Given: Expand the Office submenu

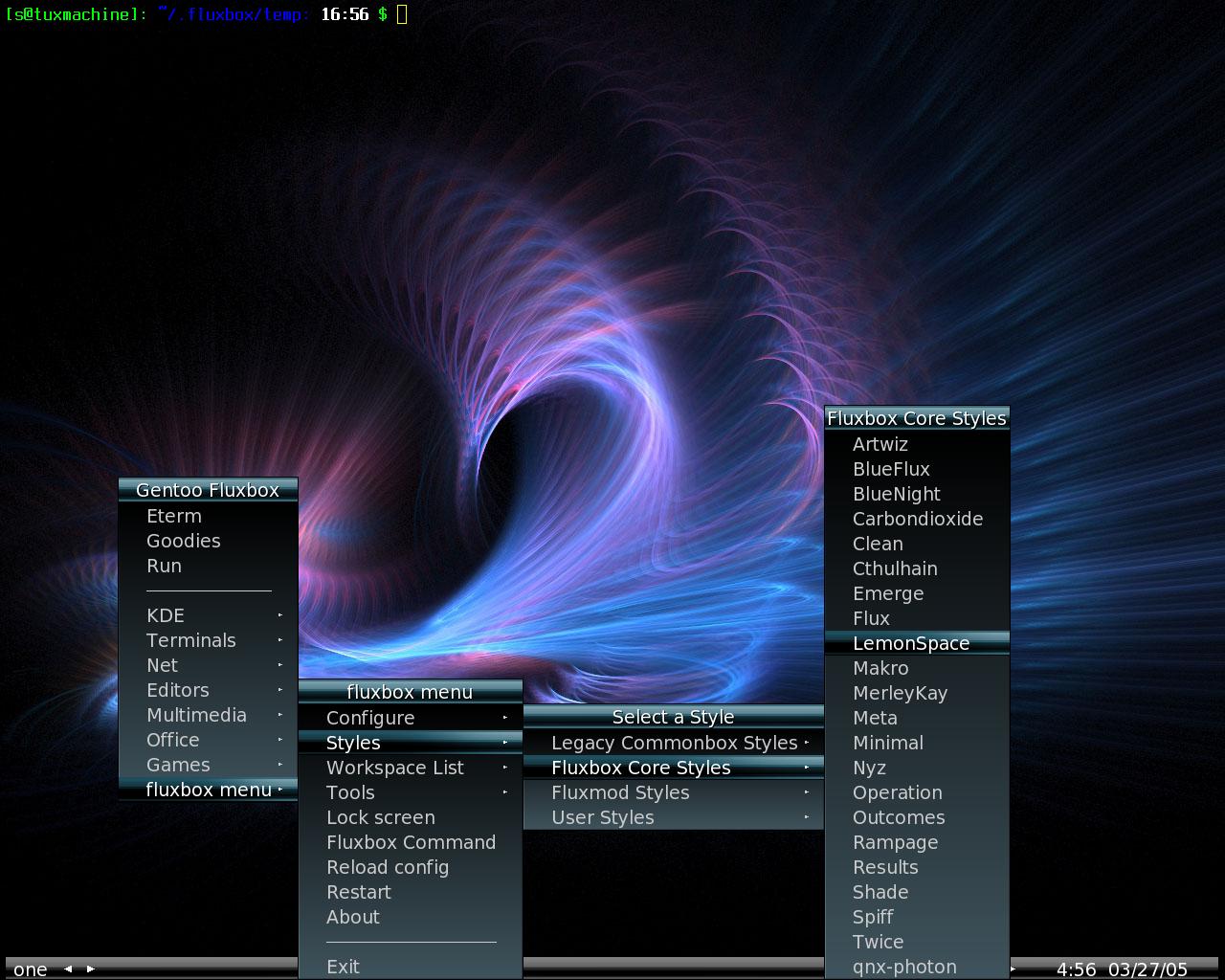Looking at the screenshot, I should click(x=209, y=740).
